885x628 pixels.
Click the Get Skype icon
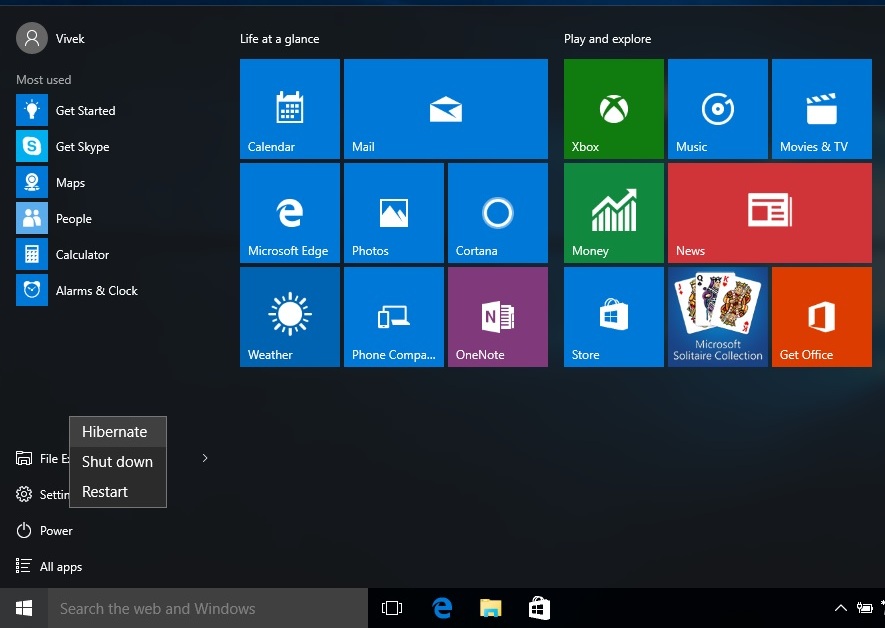[x=32, y=146]
